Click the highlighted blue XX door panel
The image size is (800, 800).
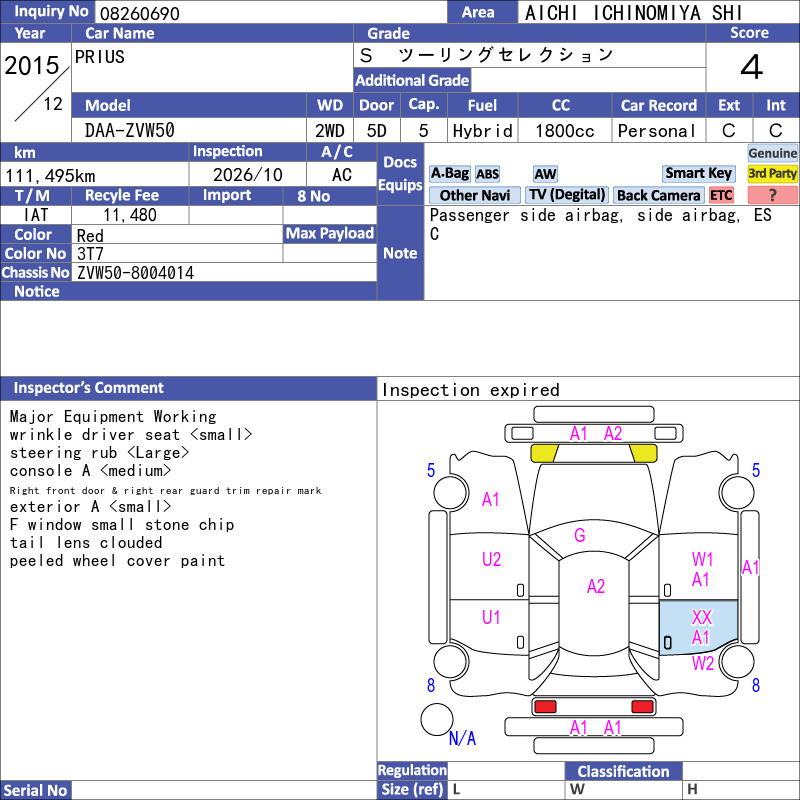[698, 627]
